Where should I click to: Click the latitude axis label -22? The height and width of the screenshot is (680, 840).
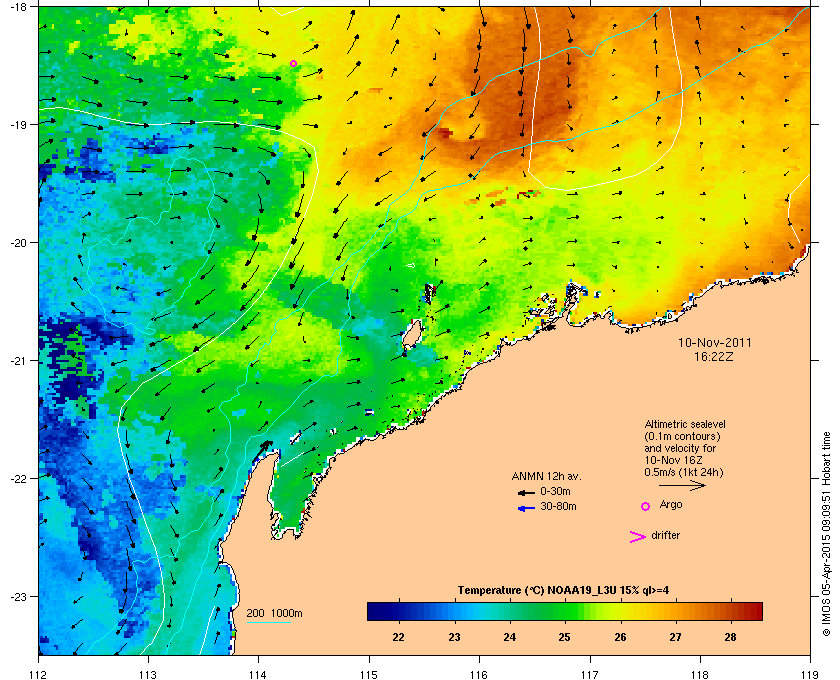pyautogui.click(x=17, y=479)
